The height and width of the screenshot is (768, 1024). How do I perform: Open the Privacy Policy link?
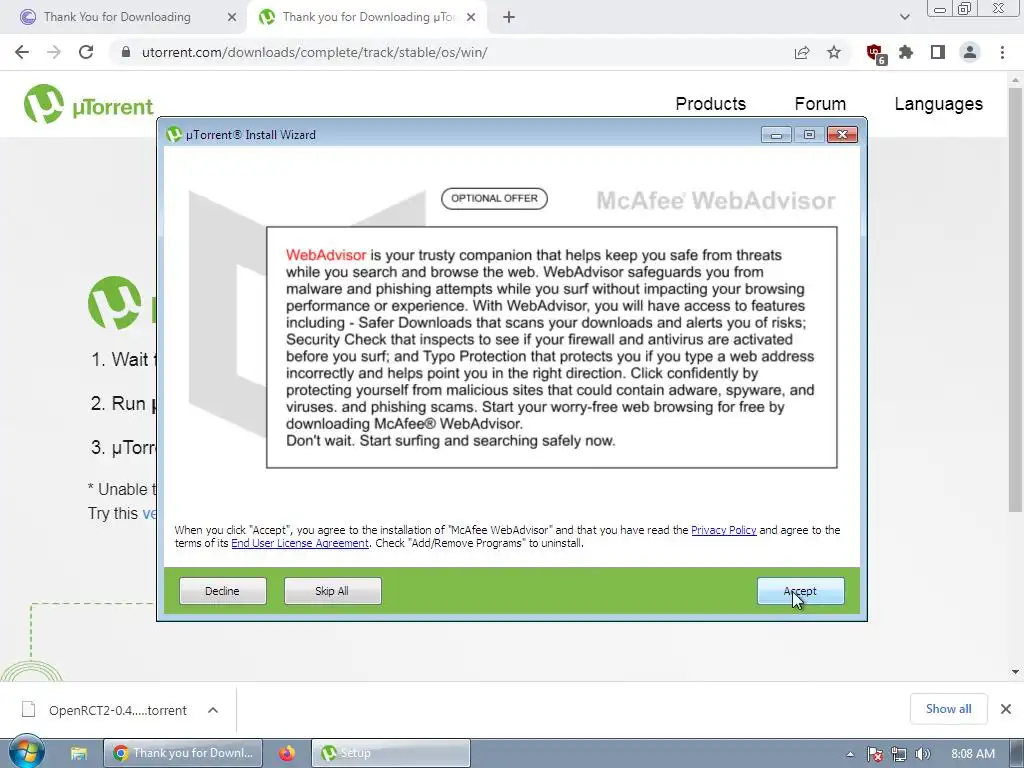(724, 530)
